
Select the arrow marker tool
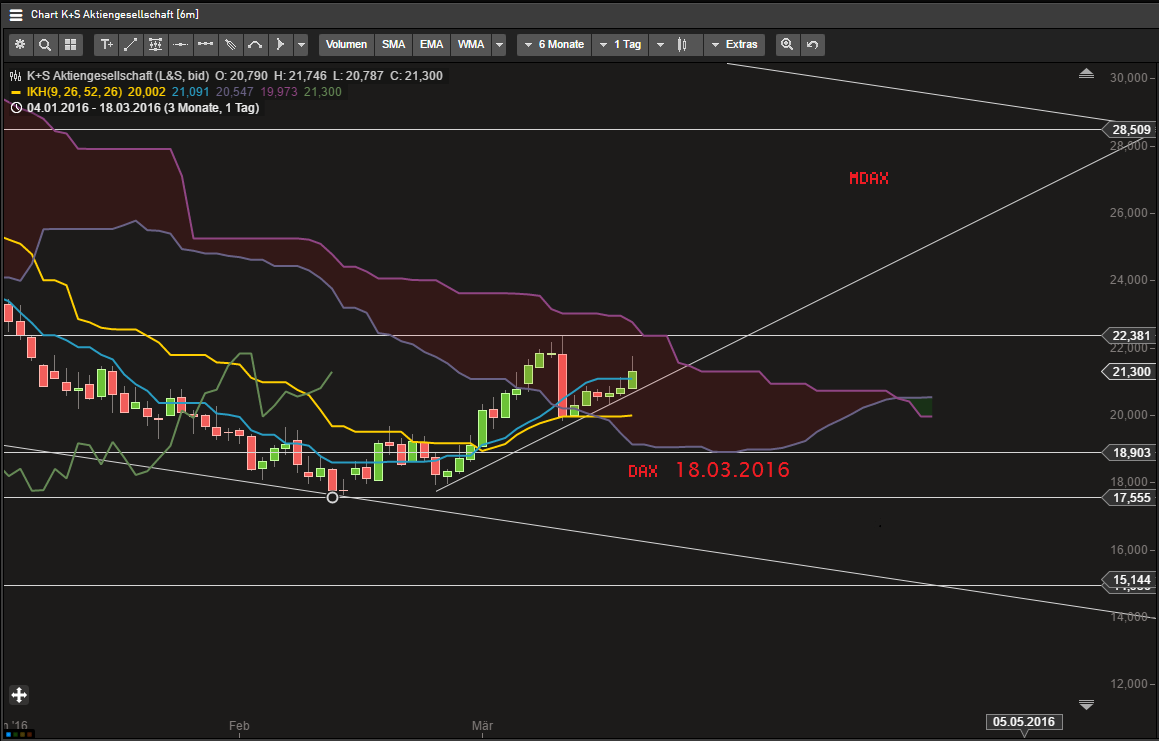(x=279, y=44)
